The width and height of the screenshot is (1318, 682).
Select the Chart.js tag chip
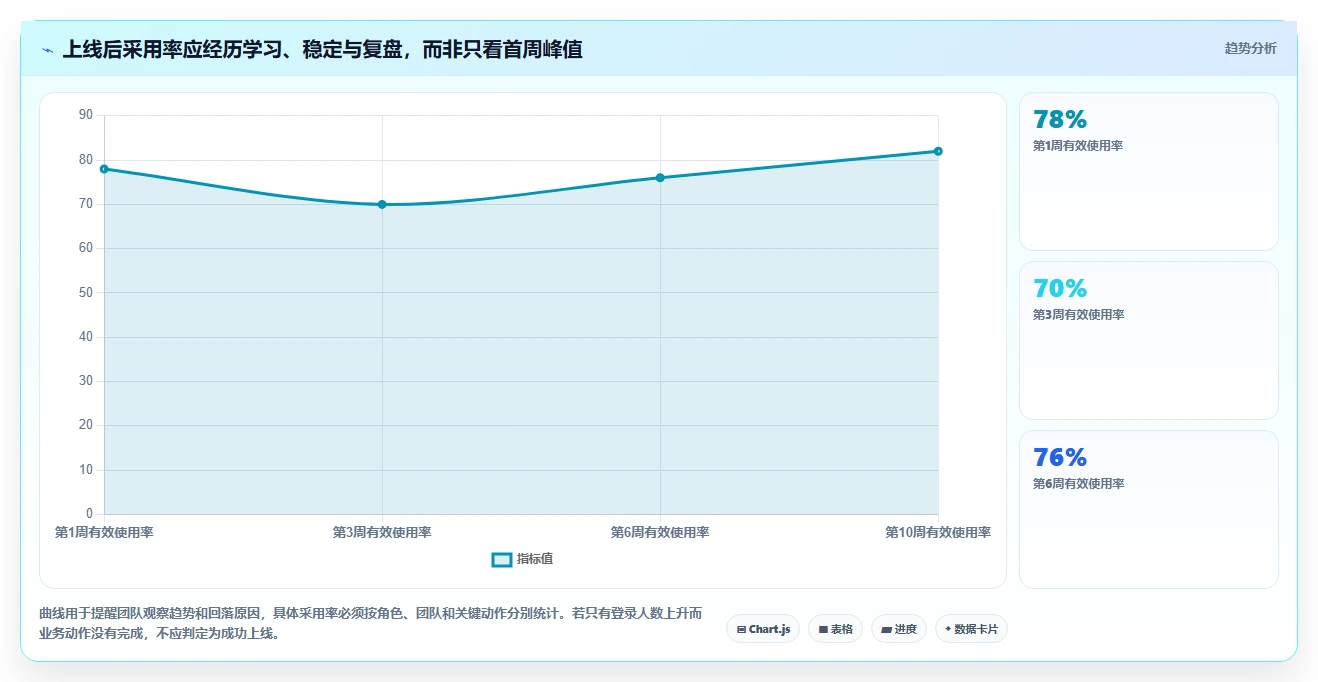[x=763, y=629]
